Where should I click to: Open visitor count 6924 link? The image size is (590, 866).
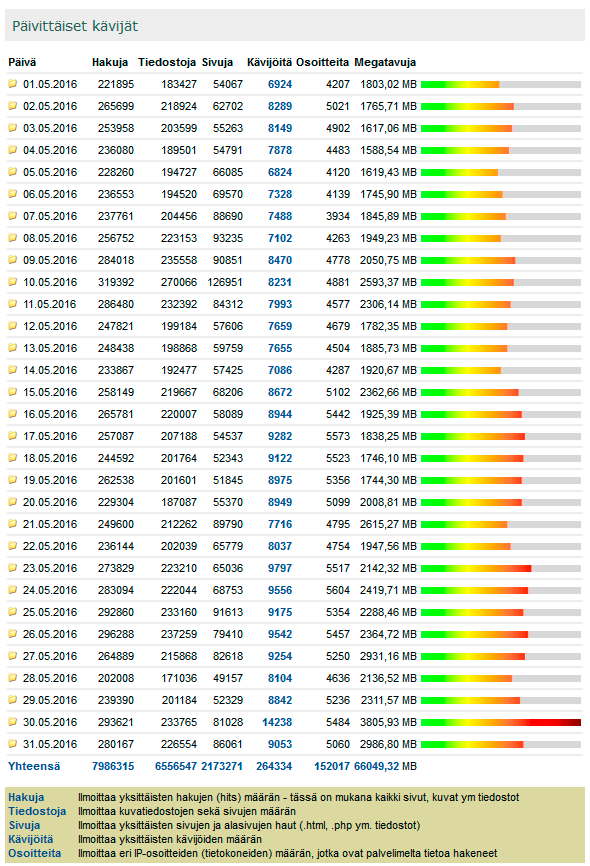(280, 85)
